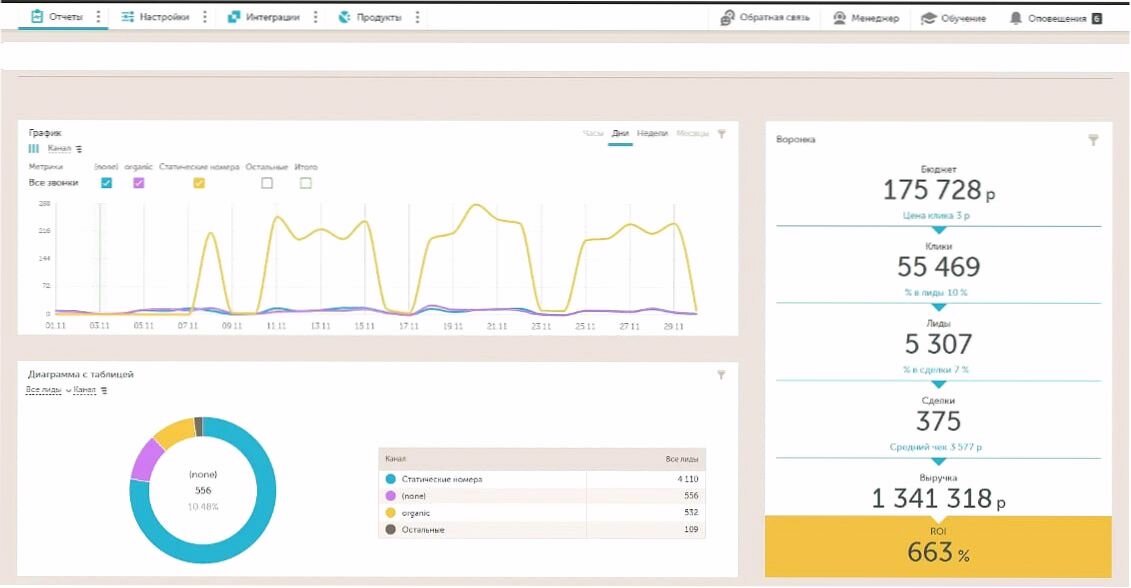Viewport: 1131px width, 588px height.
Task: Click the Продукты globe icon
Action: [345, 17]
